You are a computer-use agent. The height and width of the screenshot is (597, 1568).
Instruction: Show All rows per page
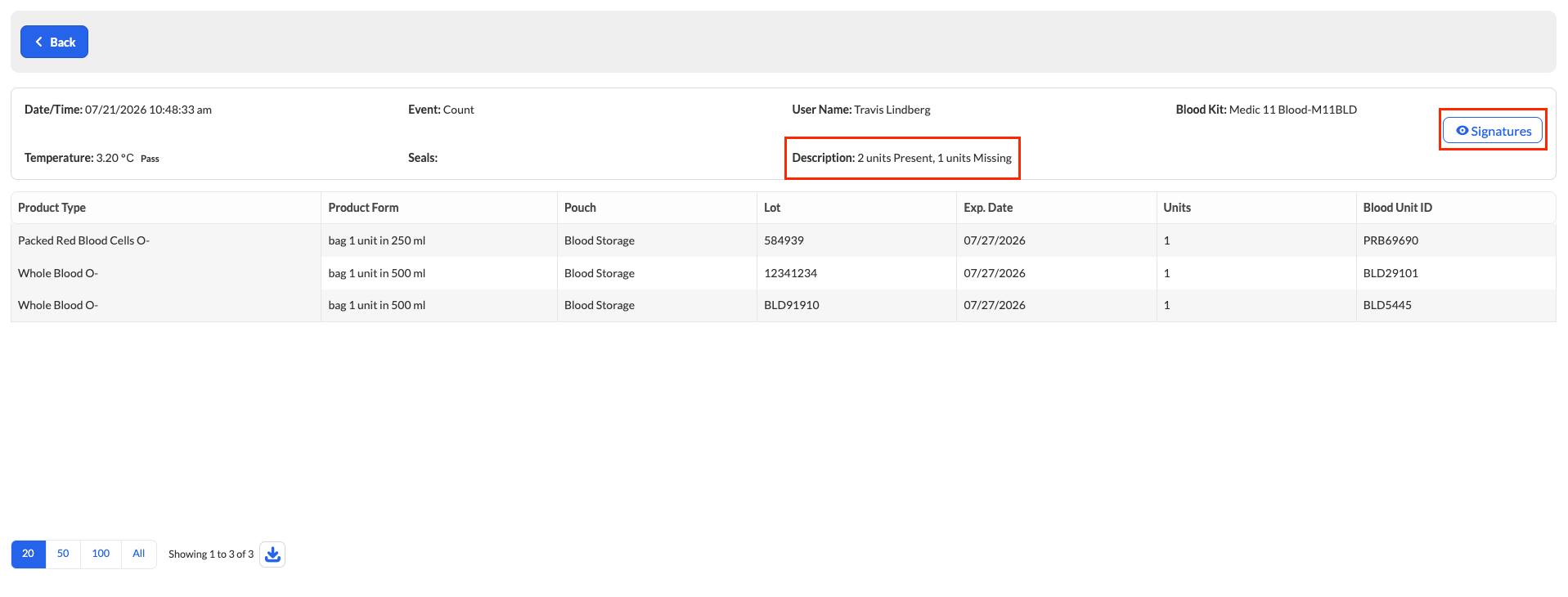tap(139, 554)
